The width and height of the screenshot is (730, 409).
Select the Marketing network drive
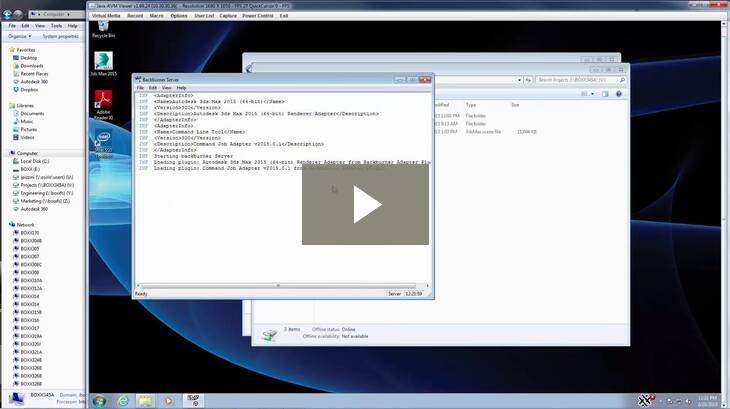click(x=45, y=201)
